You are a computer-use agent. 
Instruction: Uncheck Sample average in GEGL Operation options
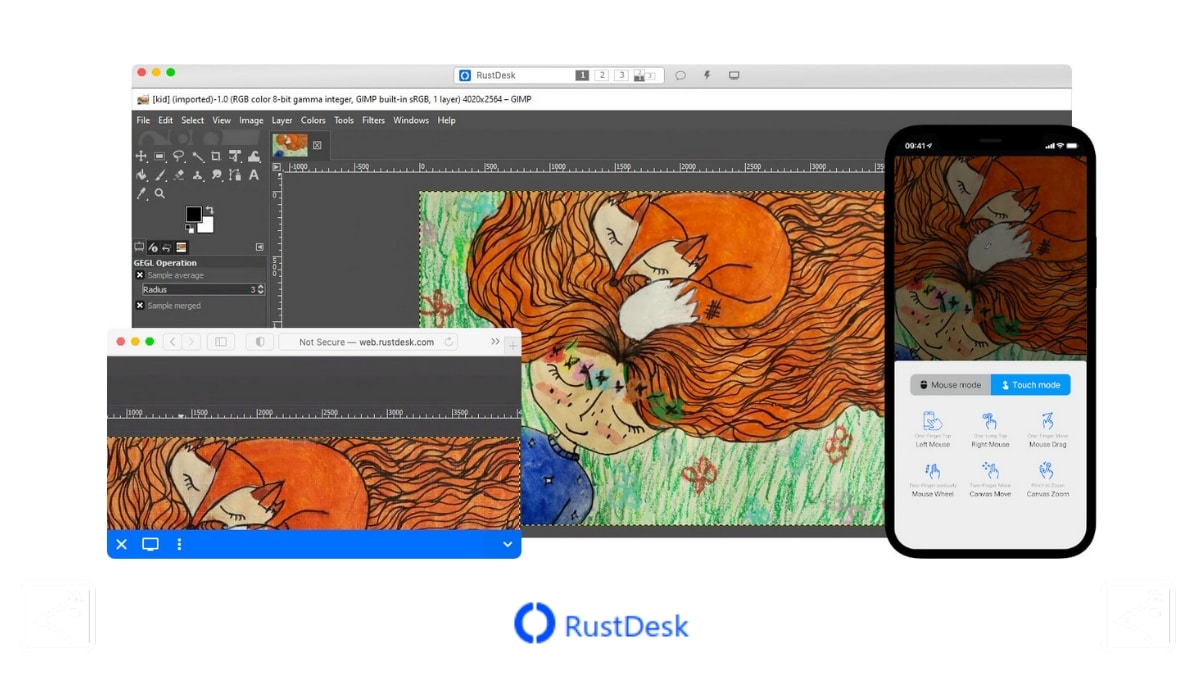pyautogui.click(x=140, y=275)
